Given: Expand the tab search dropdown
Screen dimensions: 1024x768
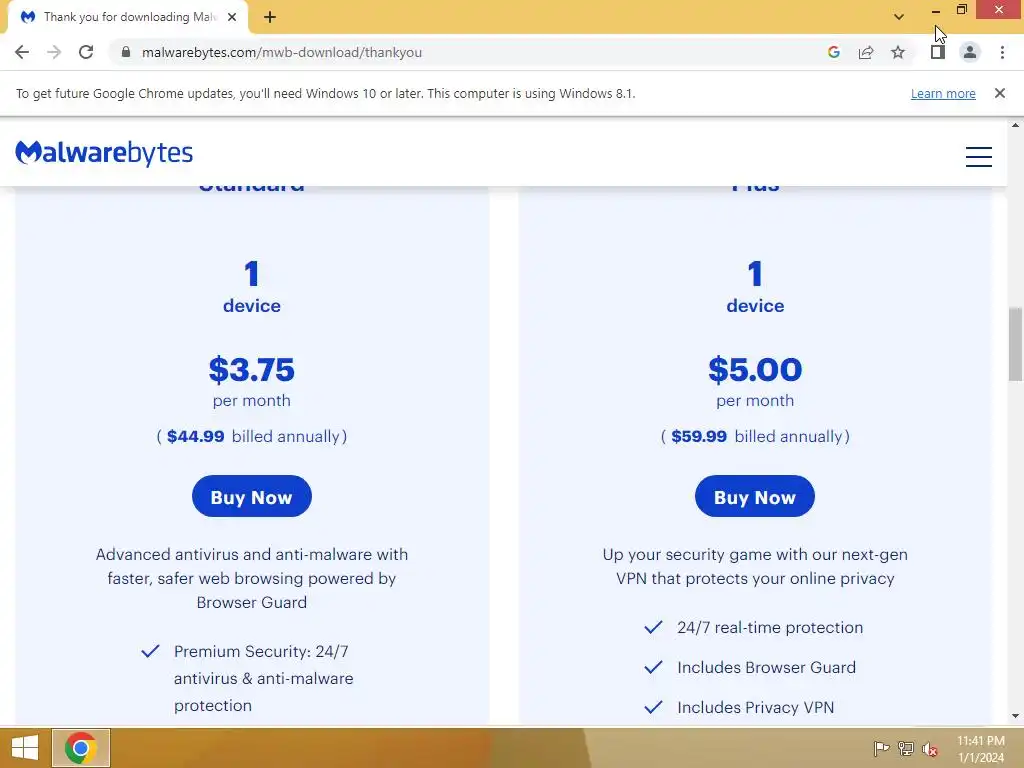Looking at the screenshot, I should tap(899, 17).
